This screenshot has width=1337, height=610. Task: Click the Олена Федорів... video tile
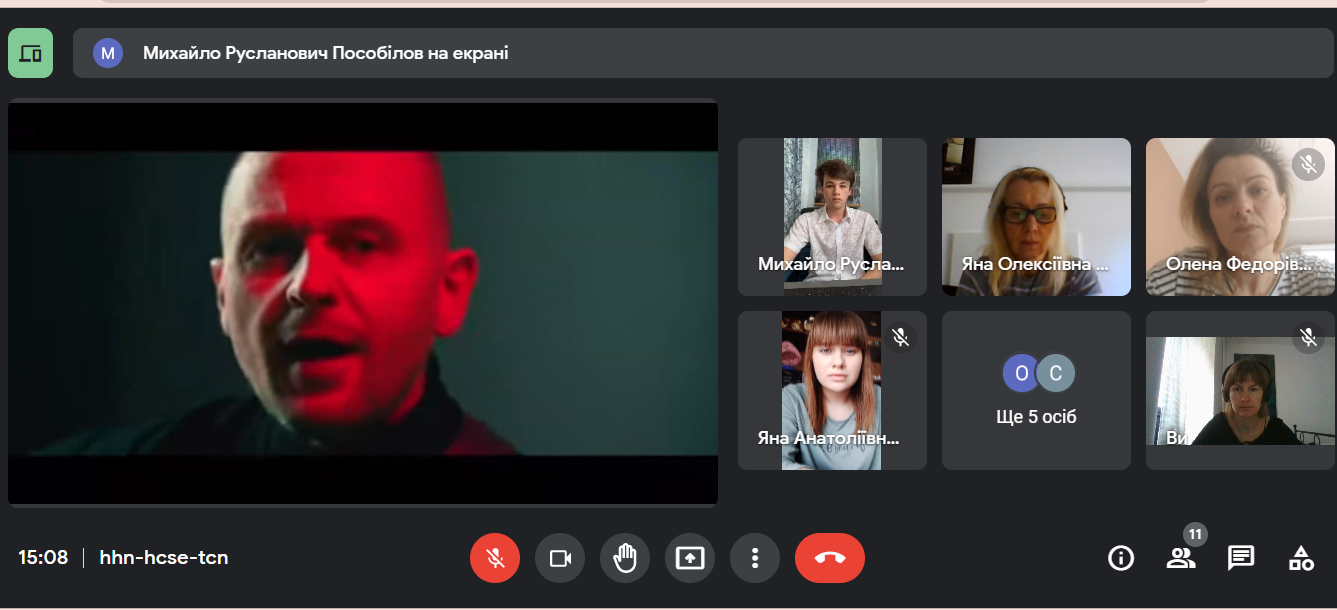tap(1240, 217)
